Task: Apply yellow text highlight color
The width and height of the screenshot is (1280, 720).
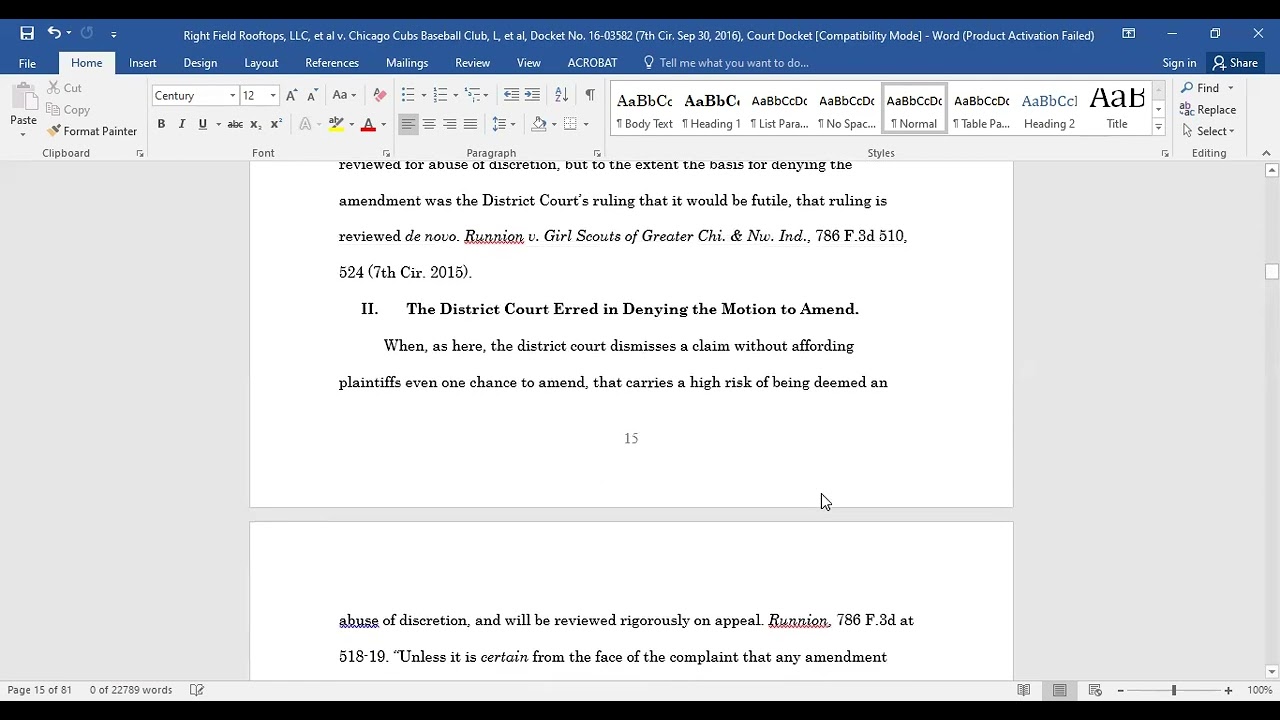Action: [336, 124]
